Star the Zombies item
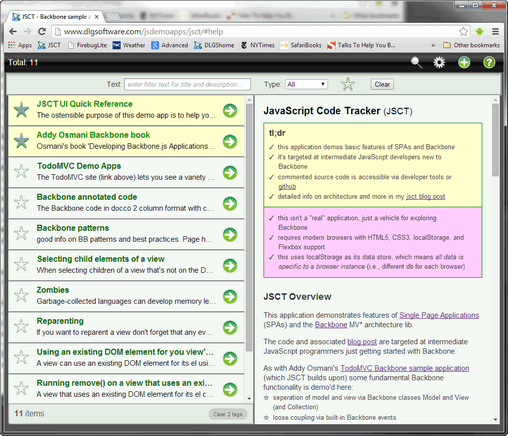 (x=21, y=295)
